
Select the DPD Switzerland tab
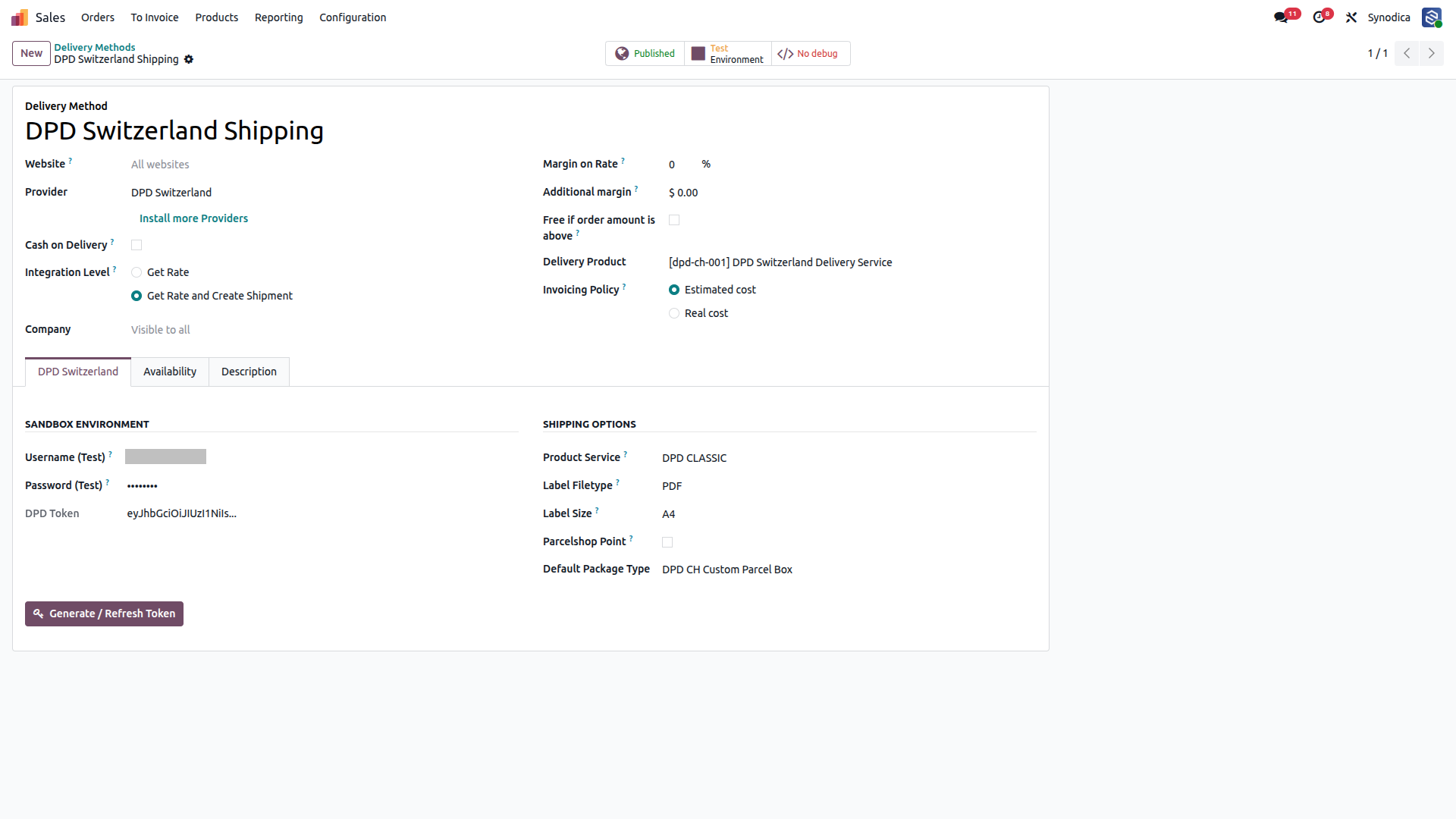point(78,372)
